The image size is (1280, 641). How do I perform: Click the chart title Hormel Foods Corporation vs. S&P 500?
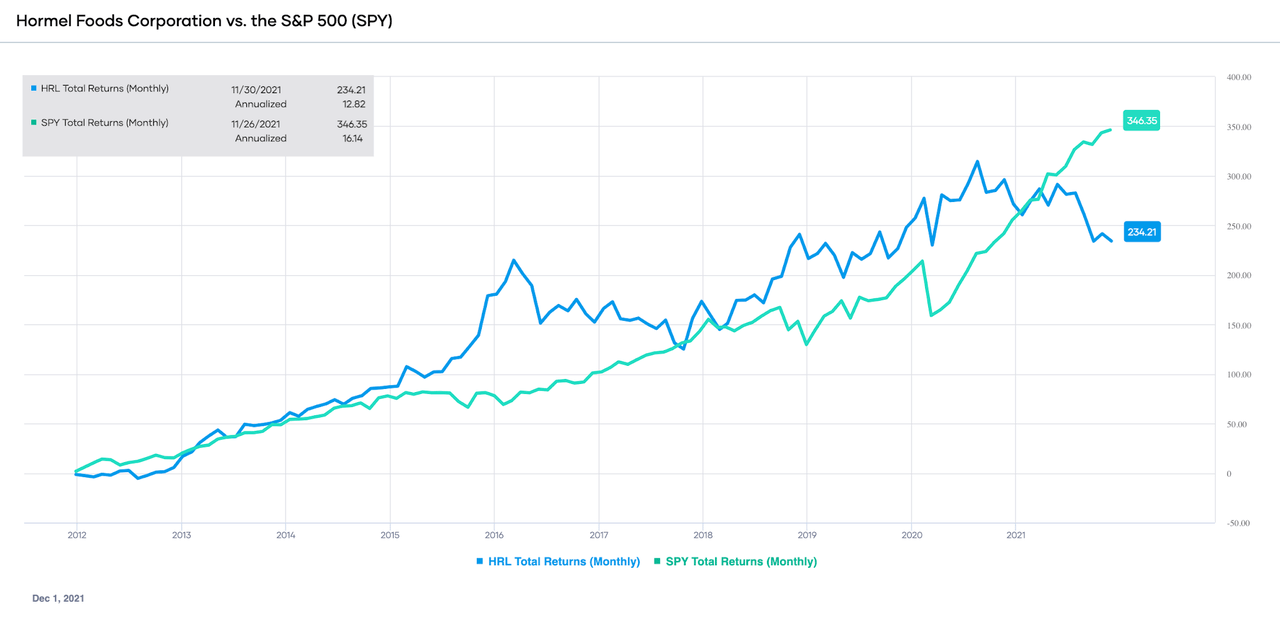(x=204, y=20)
